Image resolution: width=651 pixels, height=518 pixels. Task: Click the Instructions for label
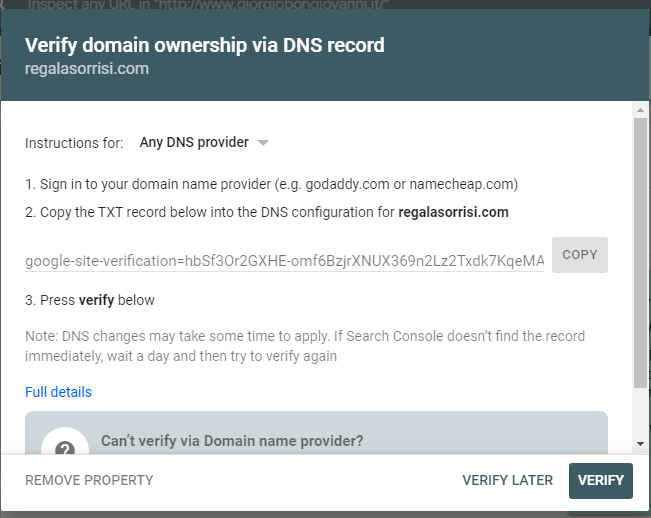click(74, 143)
